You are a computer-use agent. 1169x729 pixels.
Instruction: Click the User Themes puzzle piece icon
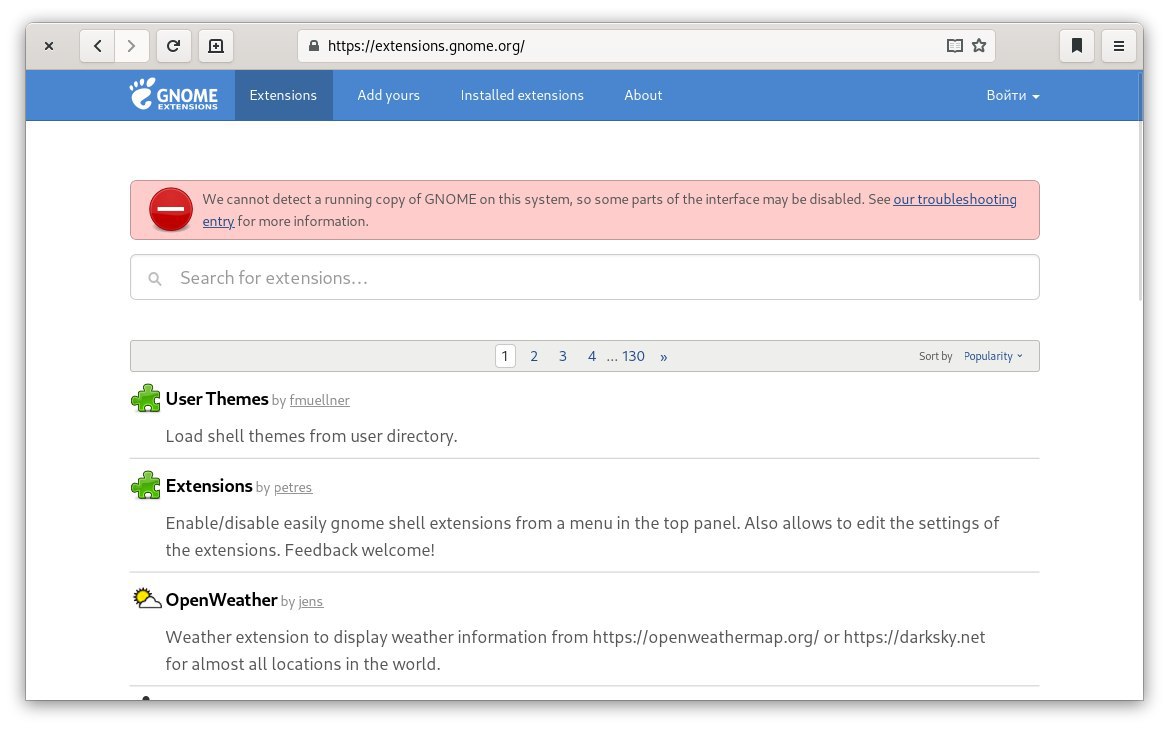click(x=146, y=398)
